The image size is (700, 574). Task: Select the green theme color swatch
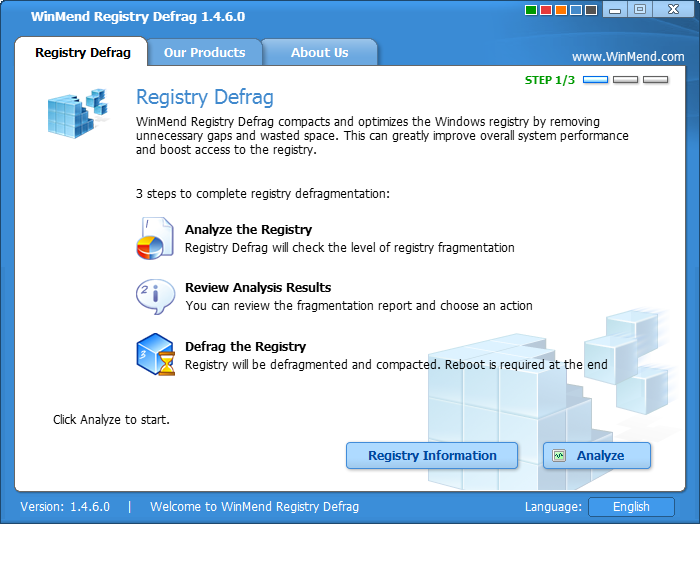coord(531,10)
